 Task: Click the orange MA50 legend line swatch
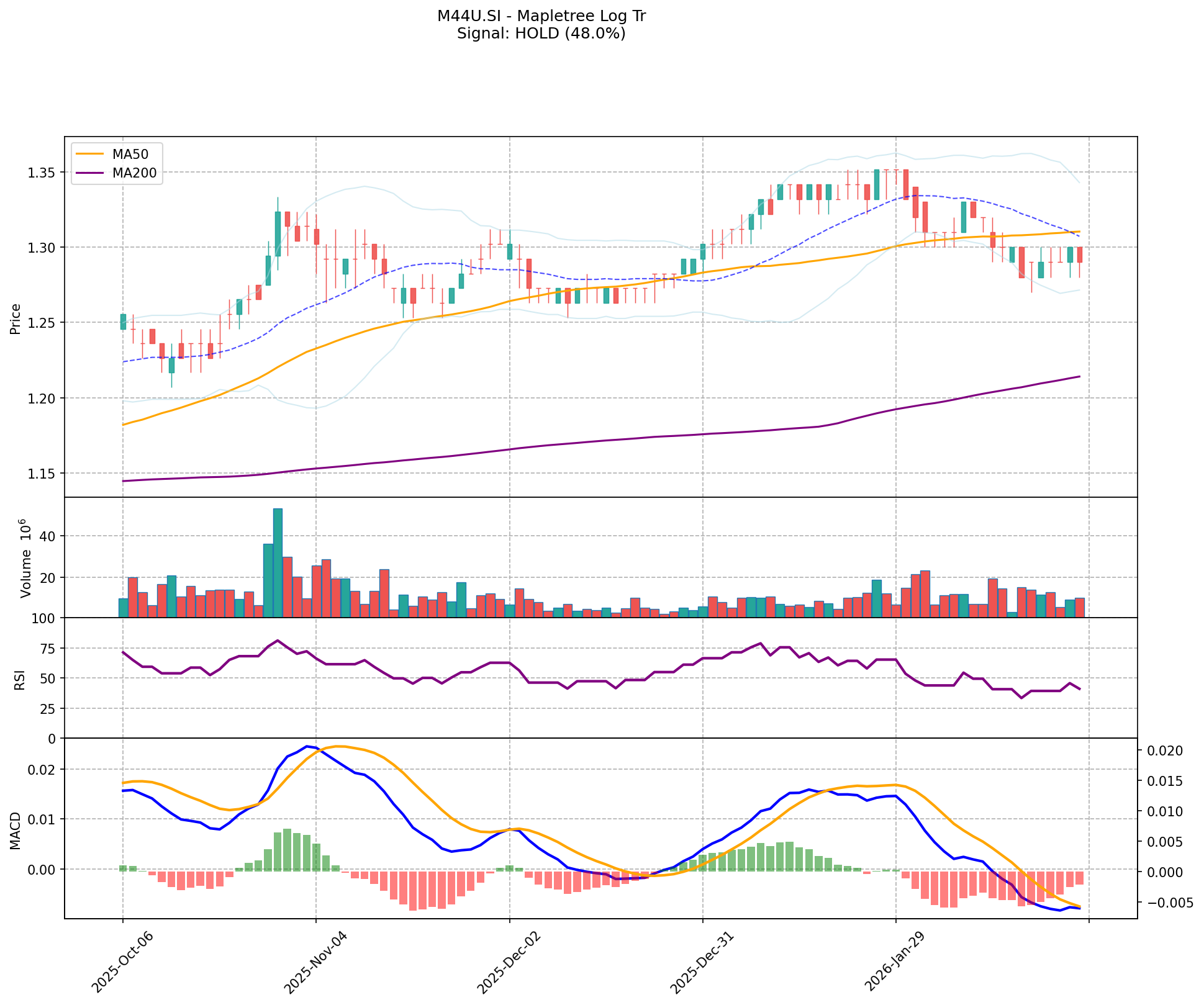[89, 155]
